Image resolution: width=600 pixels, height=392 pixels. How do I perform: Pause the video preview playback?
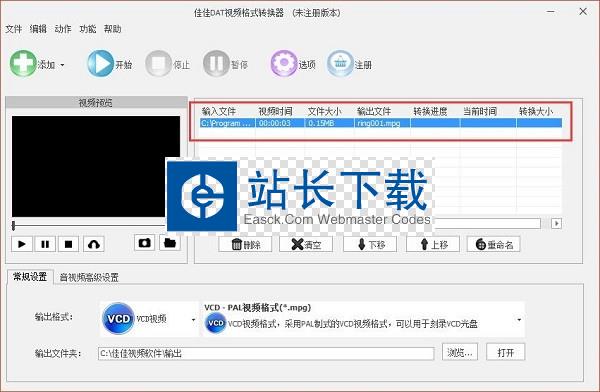coord(45,244)
